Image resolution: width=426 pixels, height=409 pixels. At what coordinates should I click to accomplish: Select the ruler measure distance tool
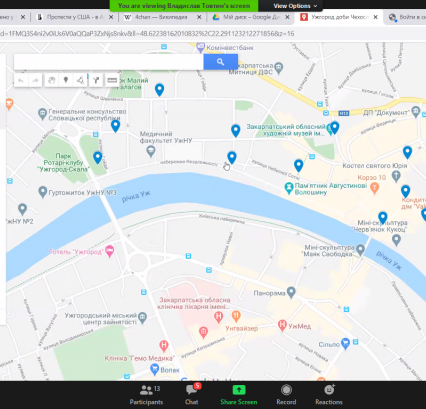112,80
